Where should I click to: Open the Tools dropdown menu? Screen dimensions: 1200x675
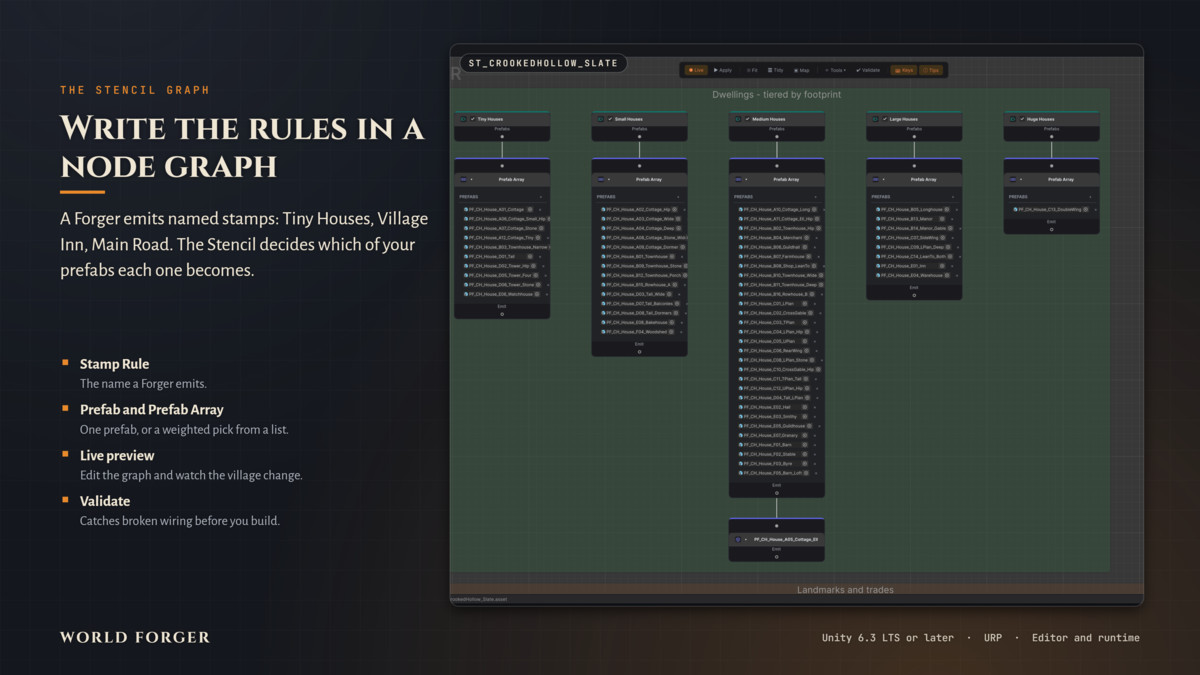click(x=836, y=70)
